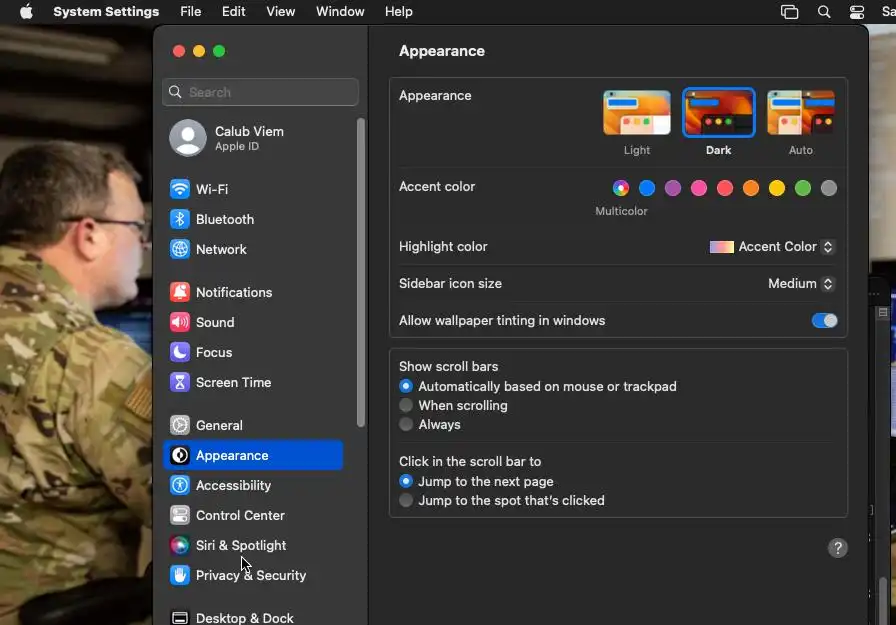
Task: Go to Notifications settings label
Action: (234, 292)
